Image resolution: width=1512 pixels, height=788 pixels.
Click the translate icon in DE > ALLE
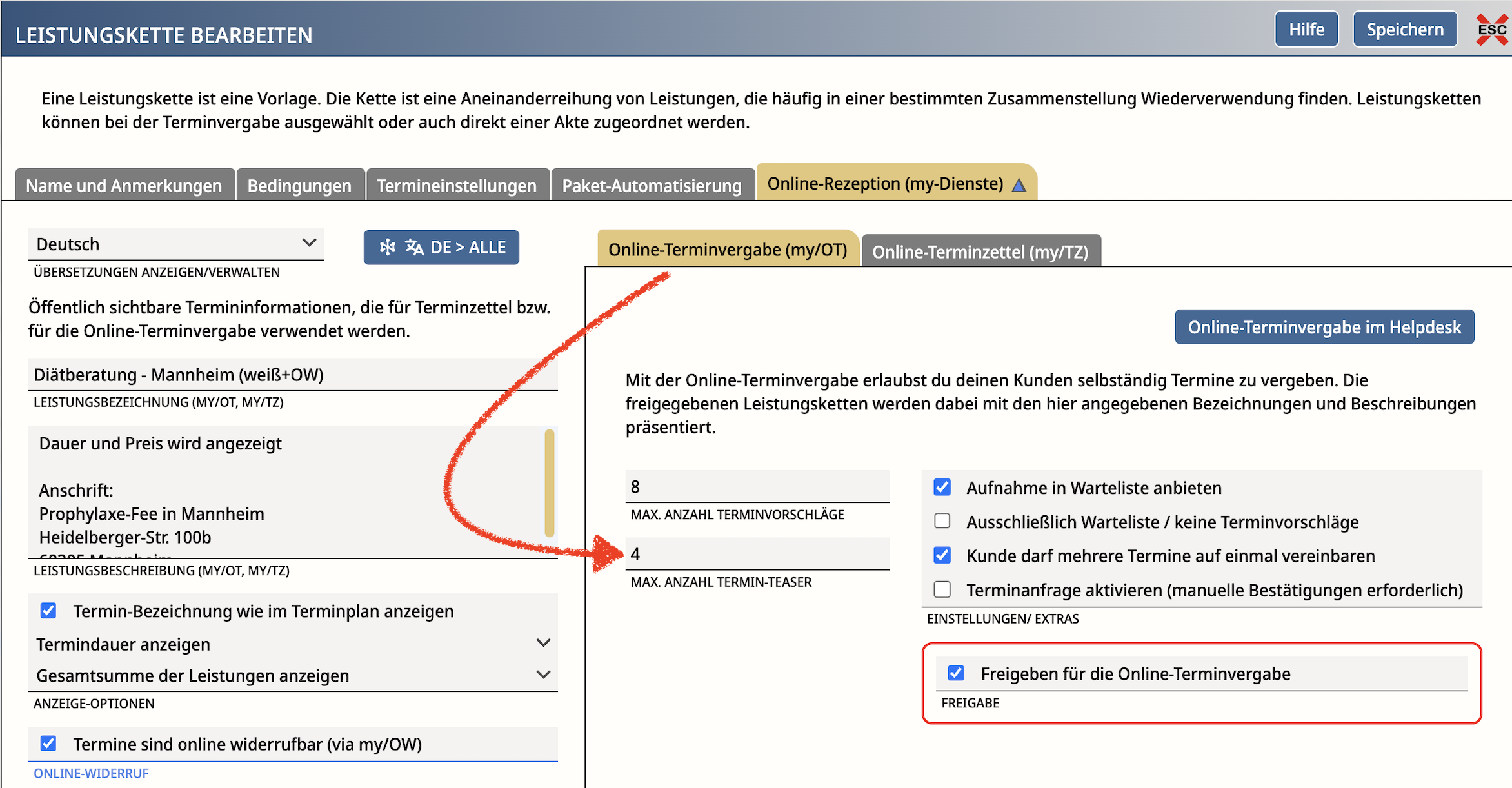pos(414,247)
